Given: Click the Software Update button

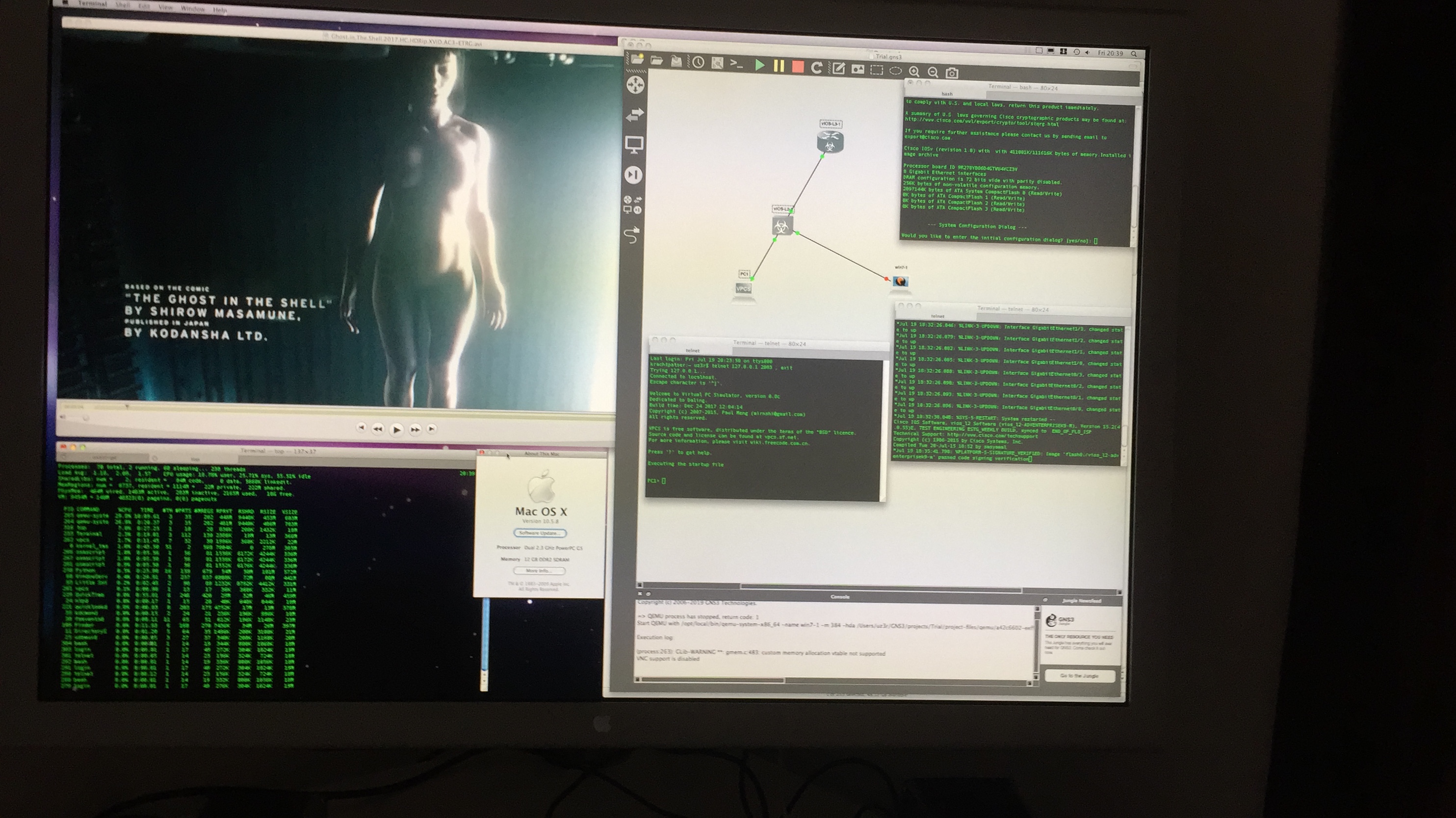Looking at the screenshot, I should [540, 533].
